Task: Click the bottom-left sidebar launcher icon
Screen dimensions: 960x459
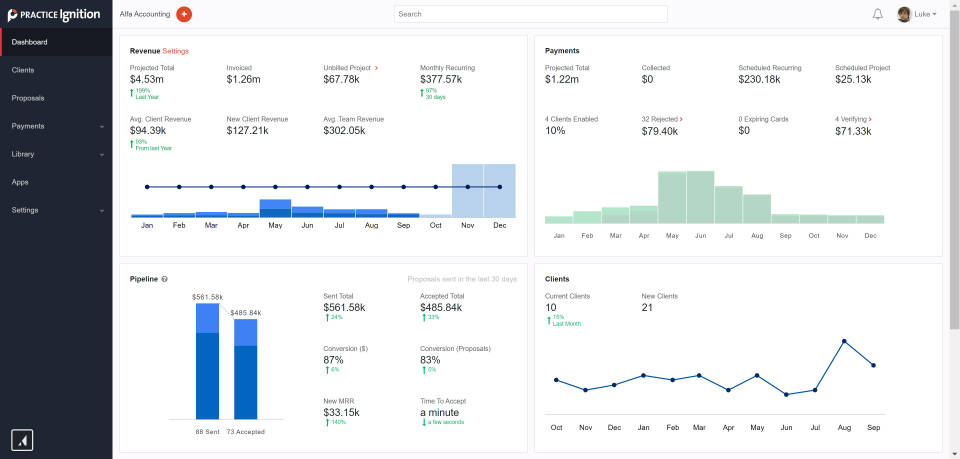Action: coord(20,439)
